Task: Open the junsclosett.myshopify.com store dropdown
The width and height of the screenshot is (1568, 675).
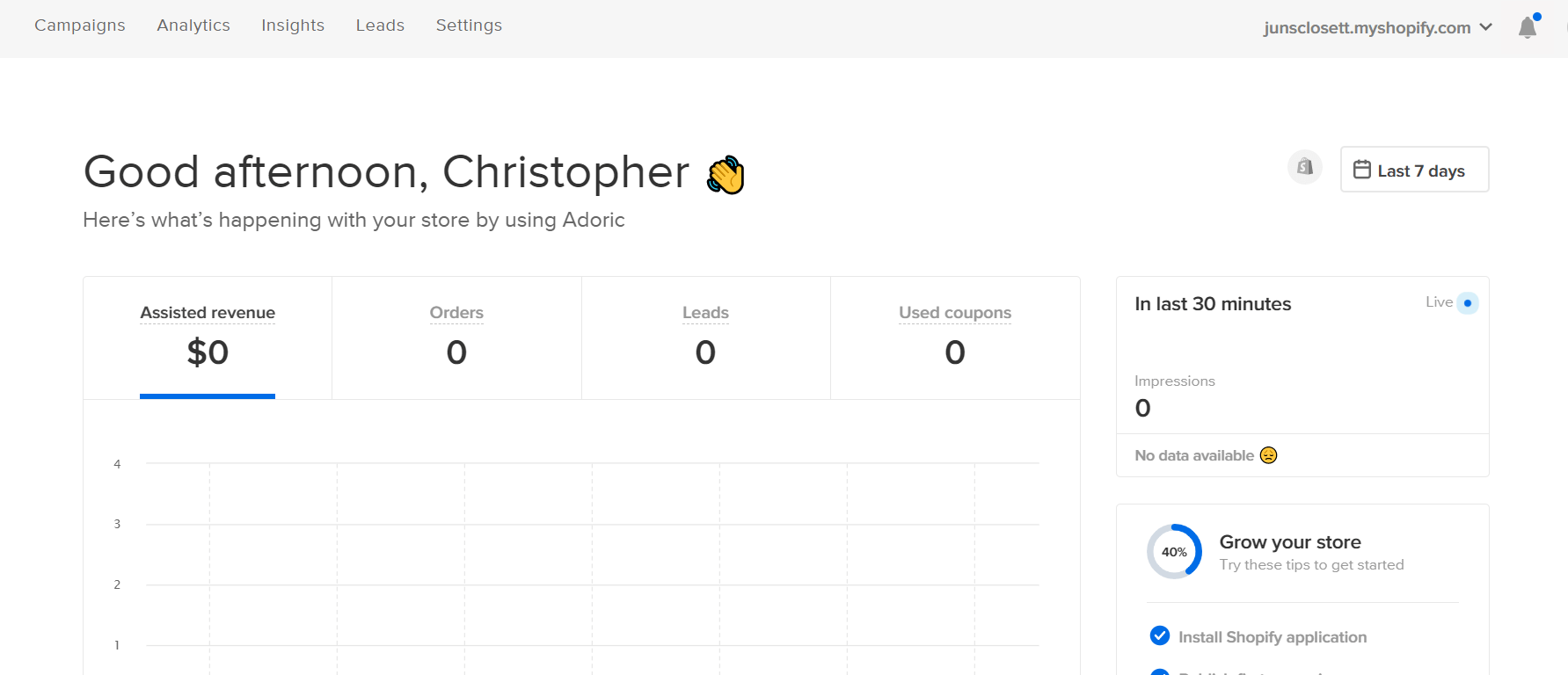Action: (1367, 27)
